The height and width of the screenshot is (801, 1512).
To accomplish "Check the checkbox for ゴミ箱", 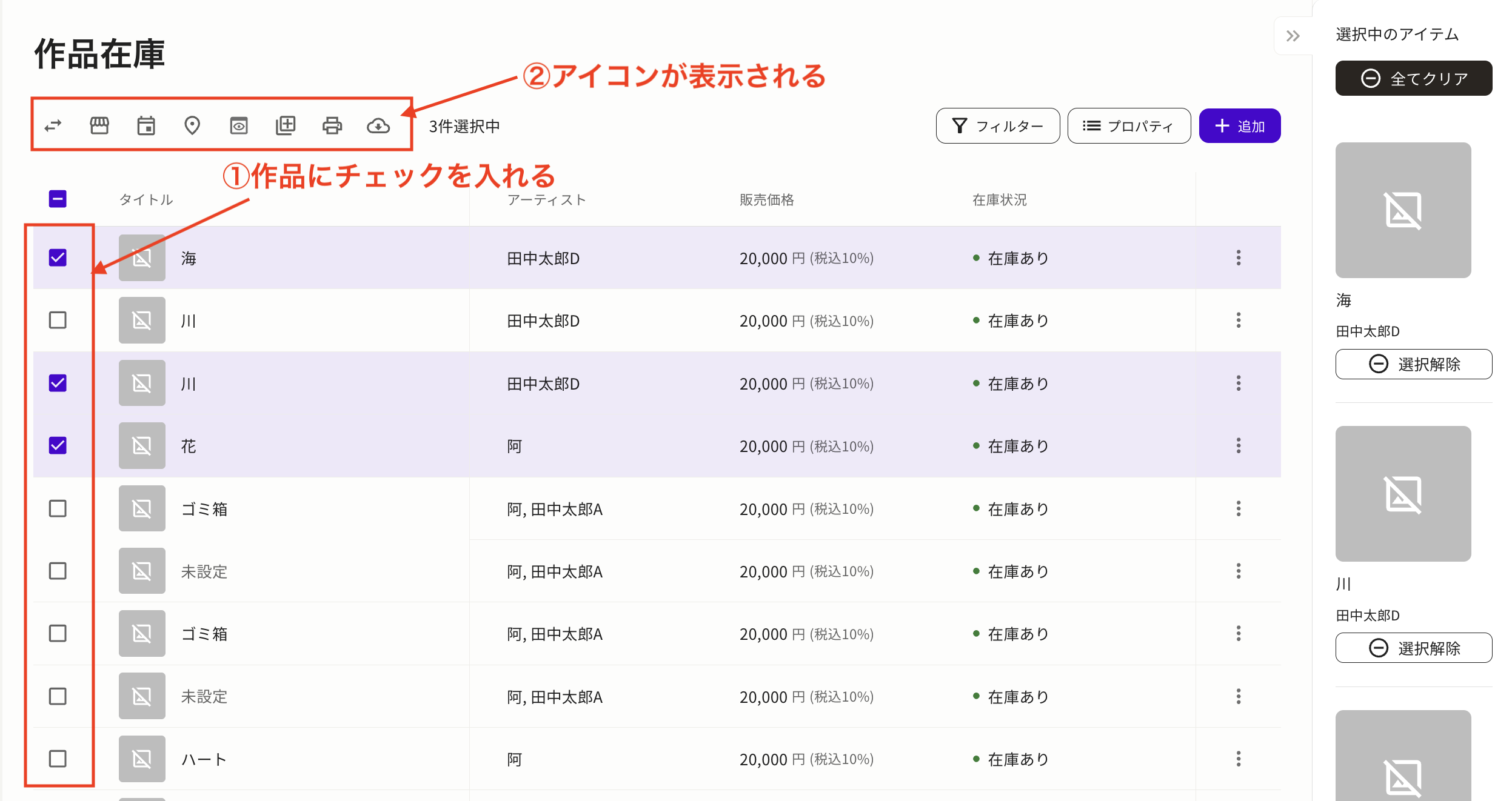I will [57, 509].
